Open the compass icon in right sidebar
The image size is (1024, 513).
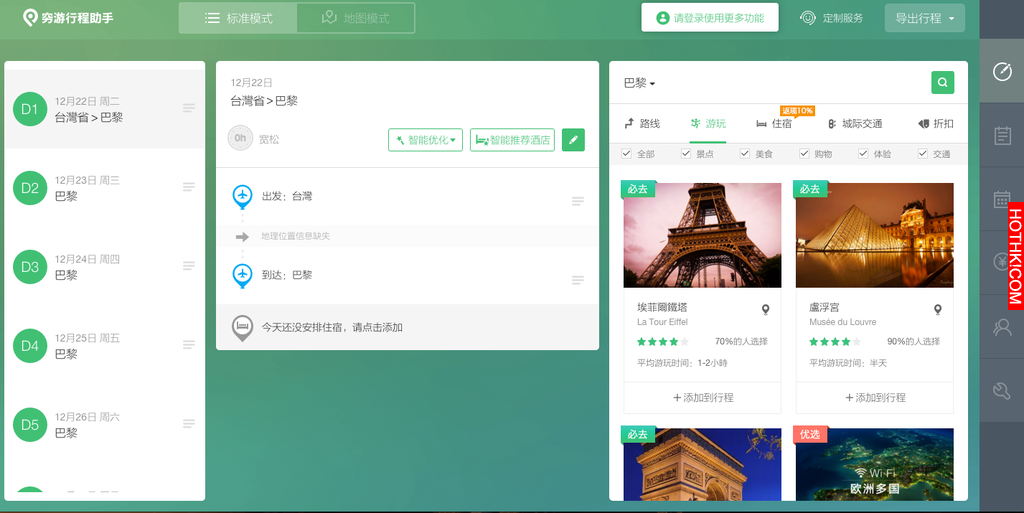(x=1002, y=71)
